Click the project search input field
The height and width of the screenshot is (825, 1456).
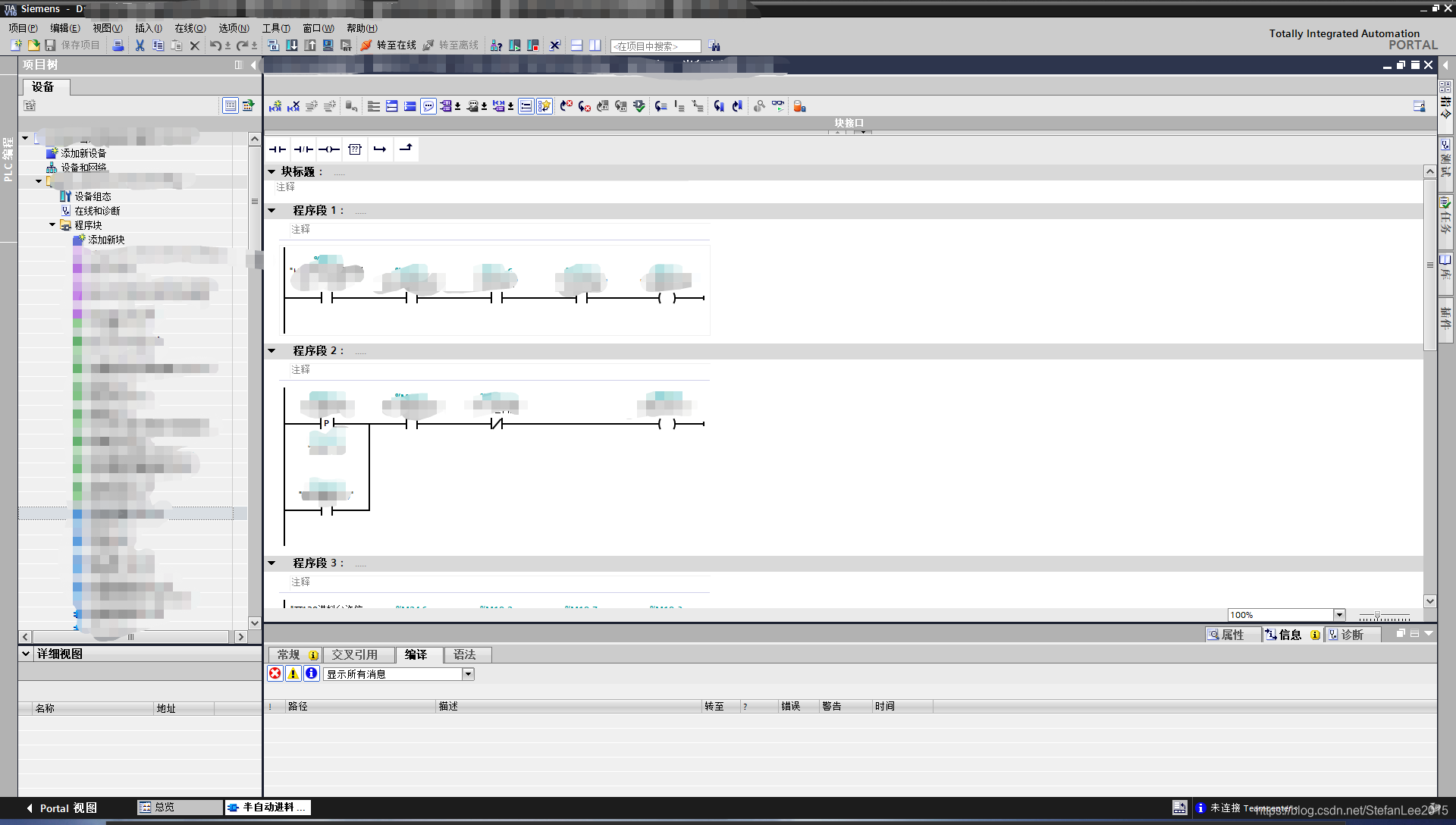[x=655, y=46]
